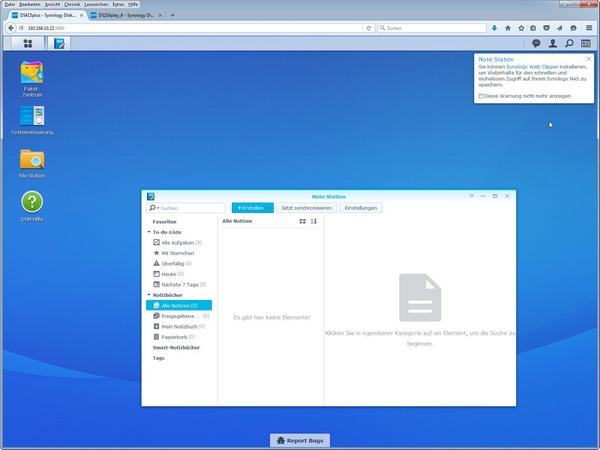Screen dimensions: 600x450
Task: Open the Lesezeichen menu
Action: click(x=96, y=4)
